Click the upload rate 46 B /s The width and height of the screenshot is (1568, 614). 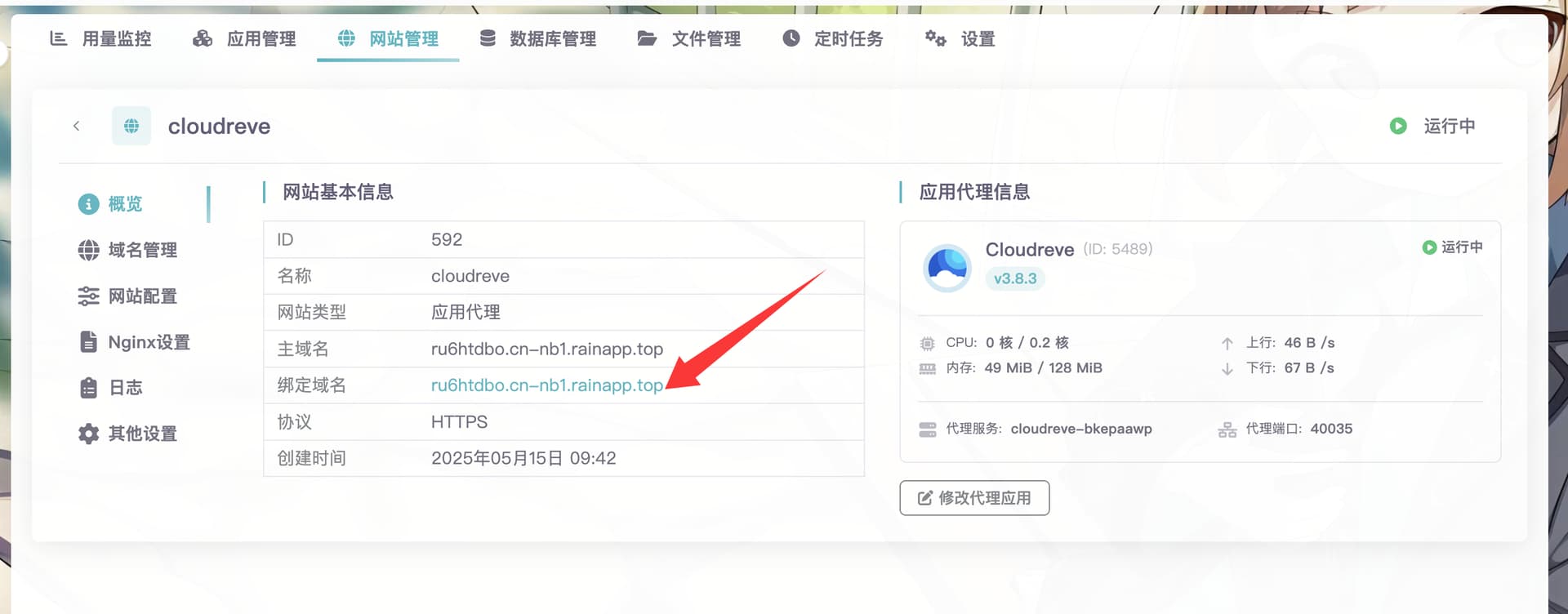point(1309,343)
